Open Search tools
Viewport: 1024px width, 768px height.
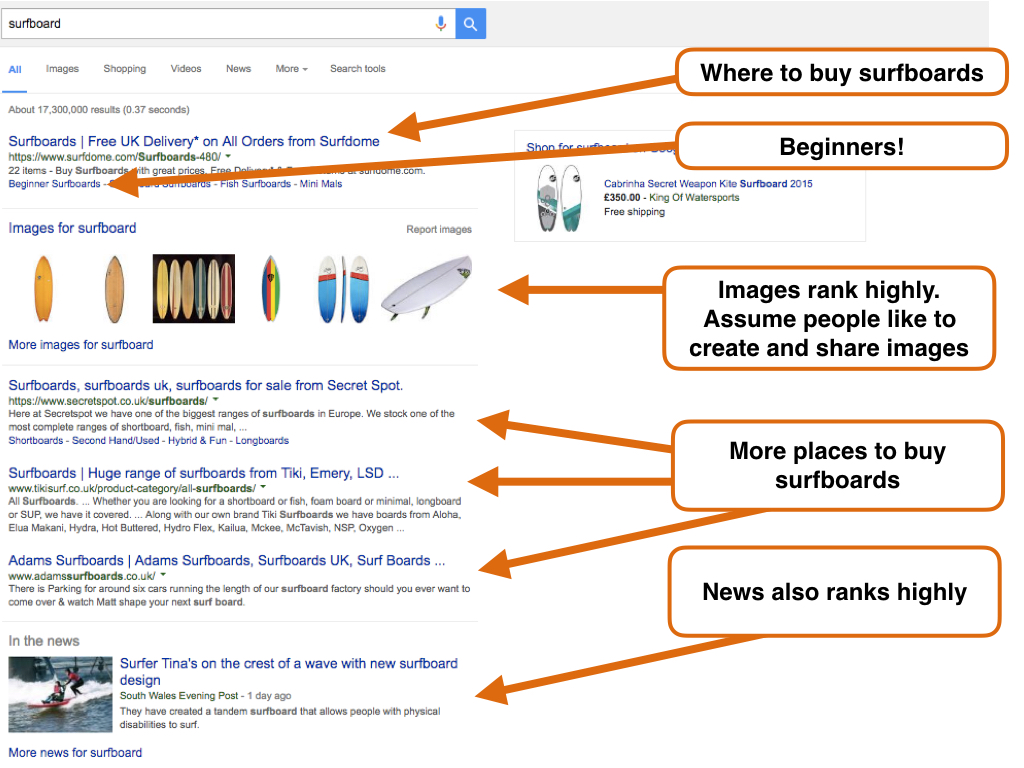[x=358, y=69]
